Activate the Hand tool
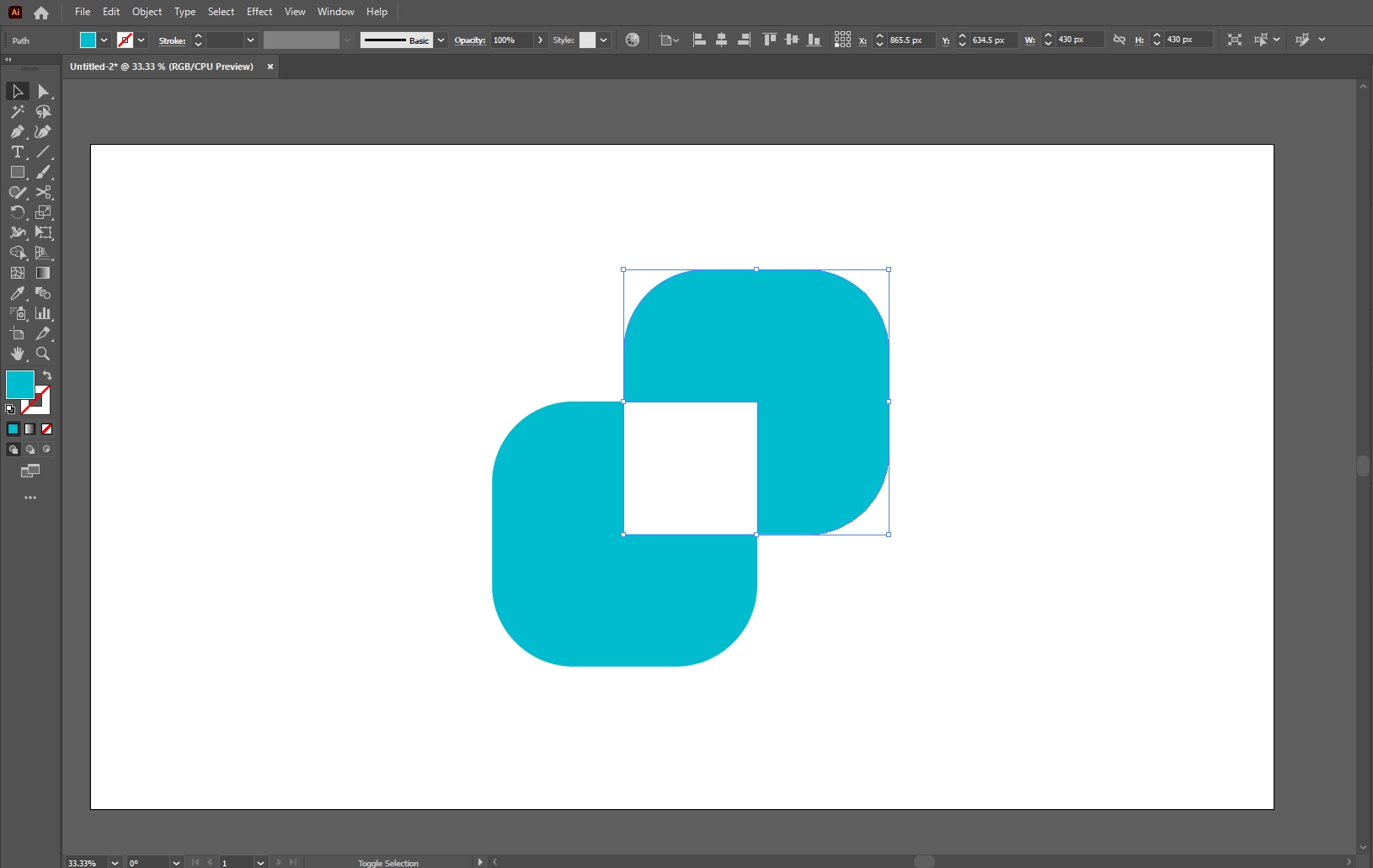Screen dimensions: 1373x868 [x=17, y=354]
